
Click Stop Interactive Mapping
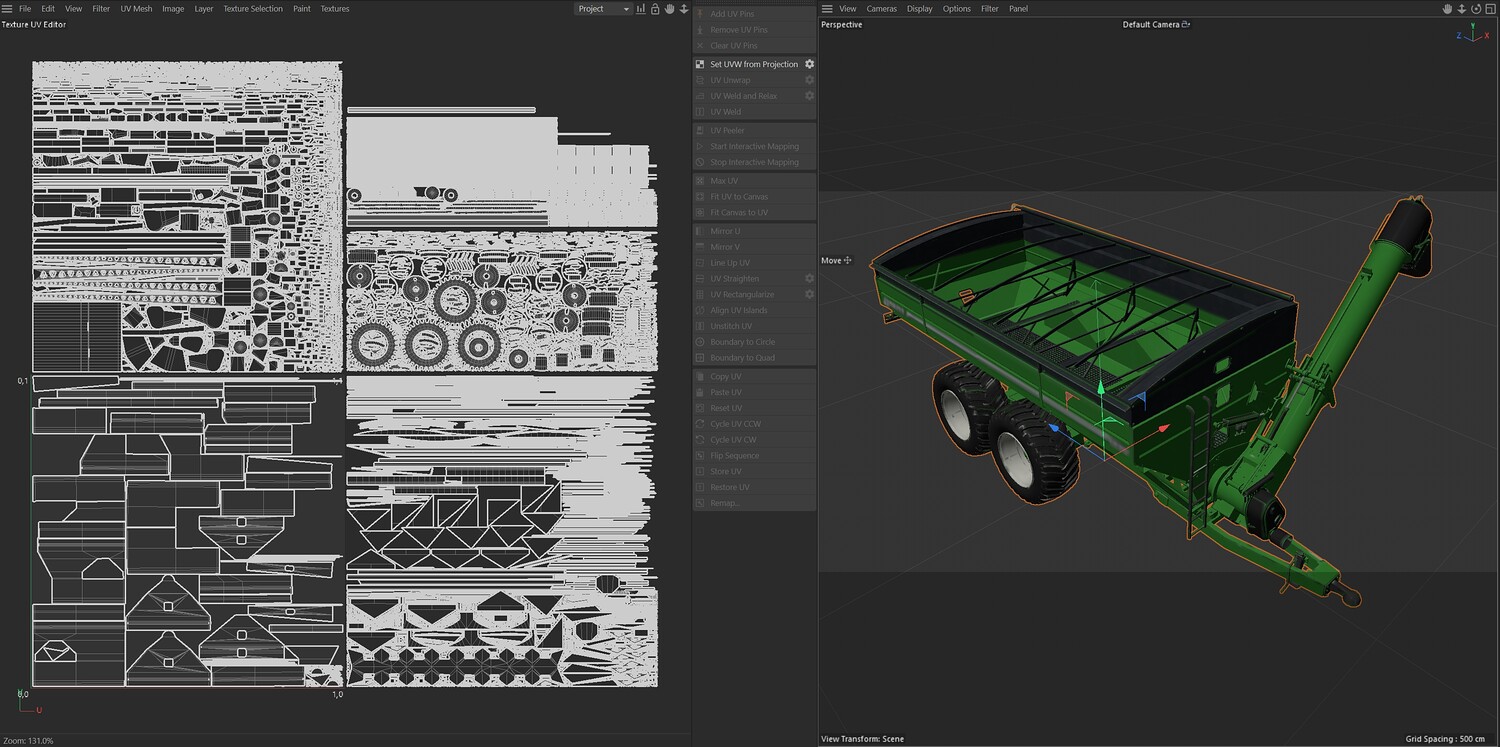pos(755,162)
